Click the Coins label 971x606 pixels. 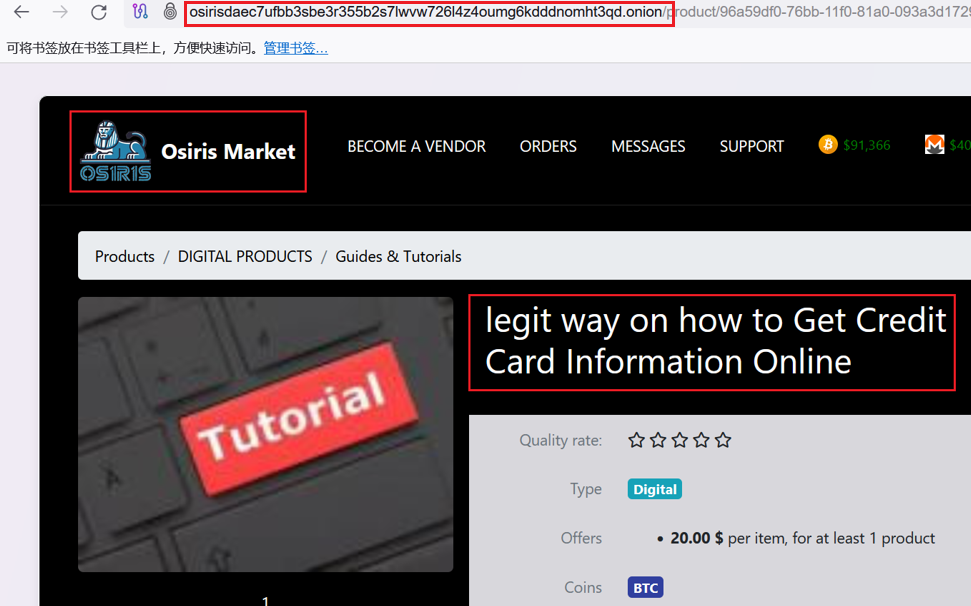583,587
